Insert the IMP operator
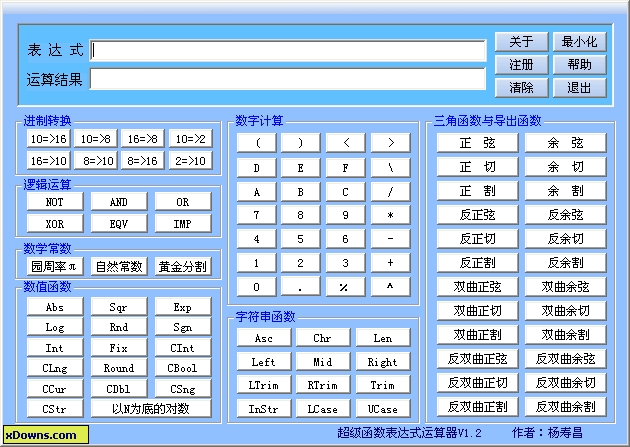The height and width of the screenshot is (447, 630). click(183, 223)
